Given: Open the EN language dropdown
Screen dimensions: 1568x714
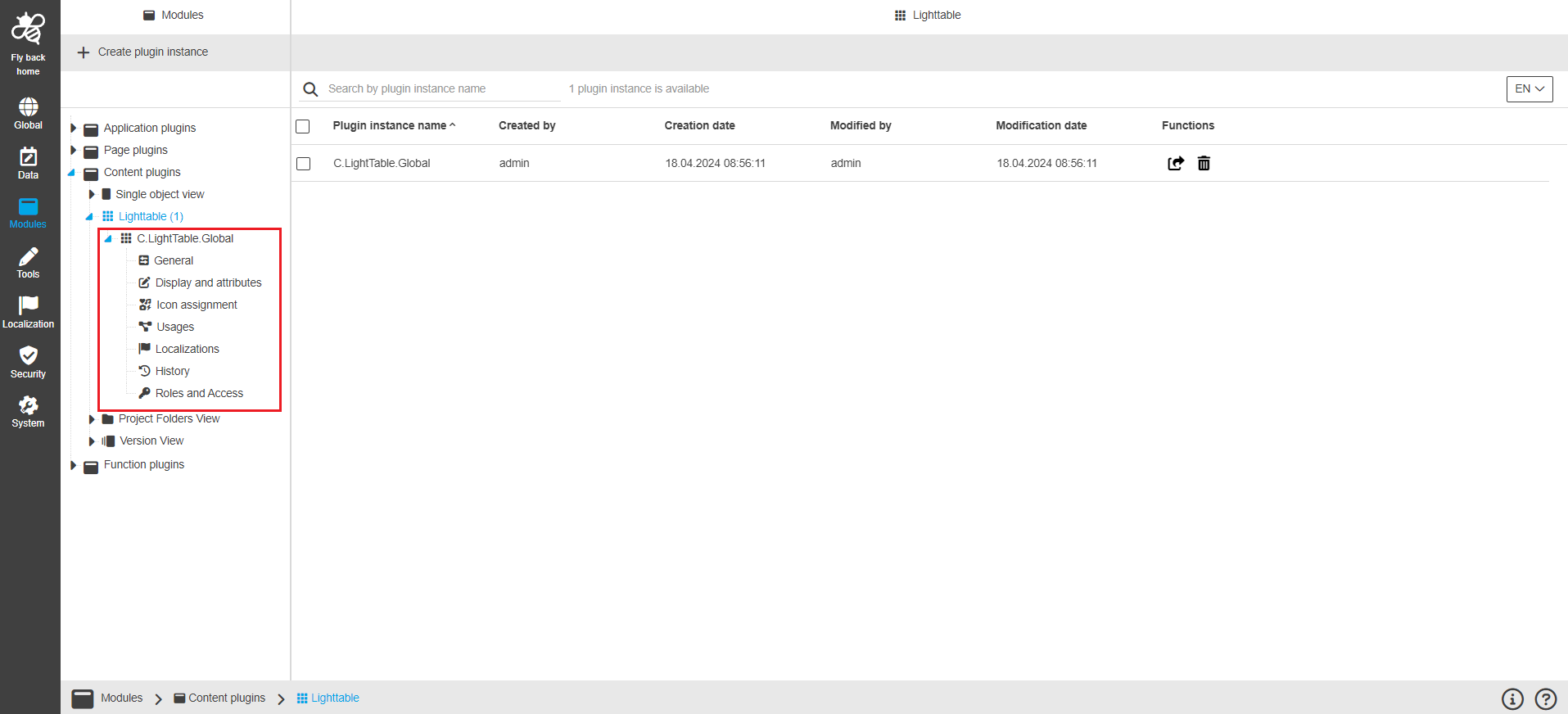Looking at the screenshot, I should pos(1530,88).
